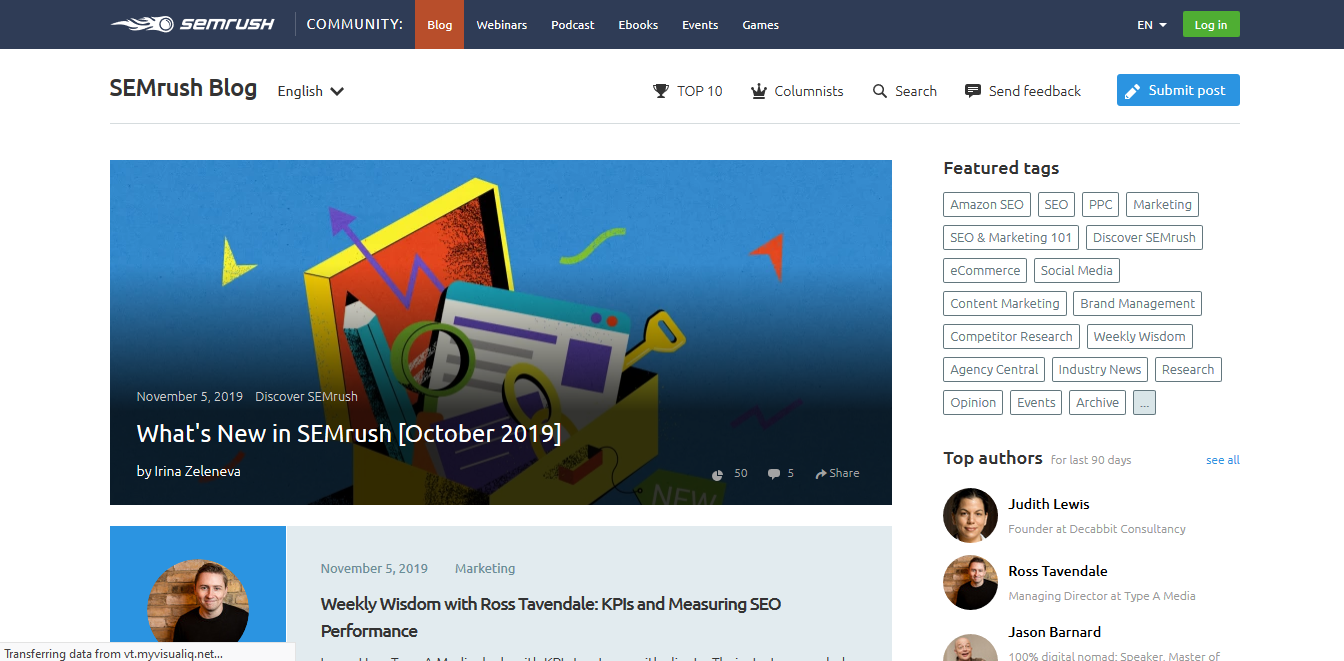Click the Submit post button
The width and height of the screenshot is (1344, 661).
click(1178, 89)
